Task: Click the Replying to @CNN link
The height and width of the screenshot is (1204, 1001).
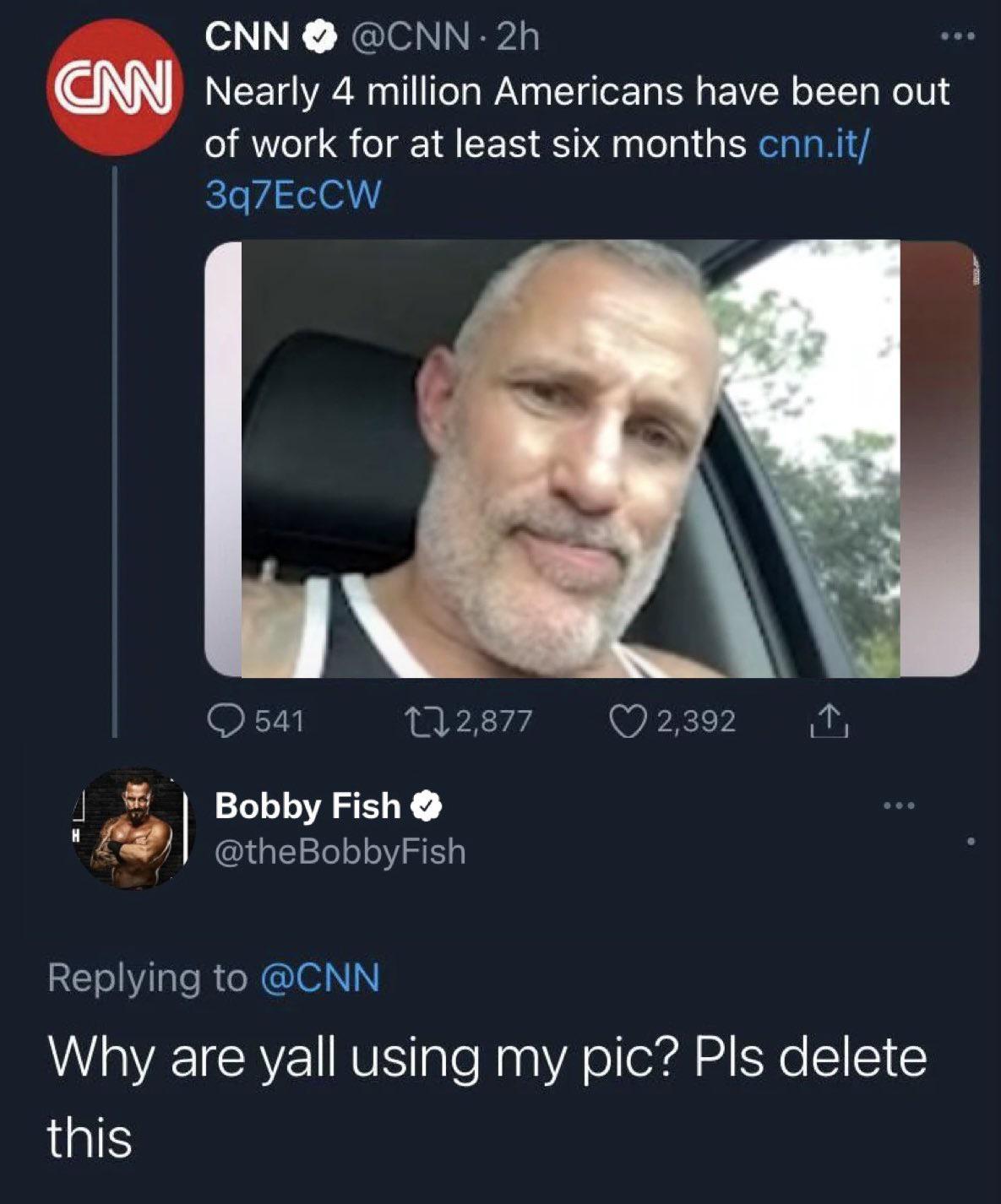Action: [x=321, y=975]
